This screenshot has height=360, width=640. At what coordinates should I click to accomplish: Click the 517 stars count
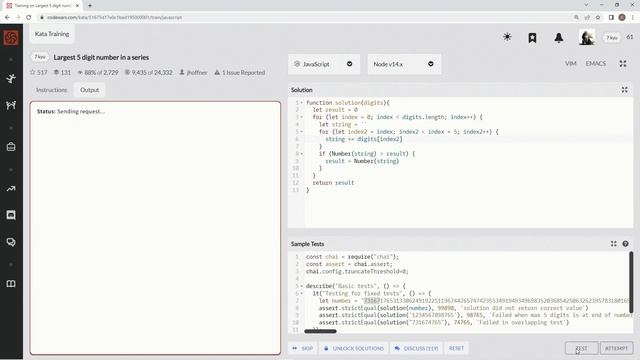pos(39,72)
